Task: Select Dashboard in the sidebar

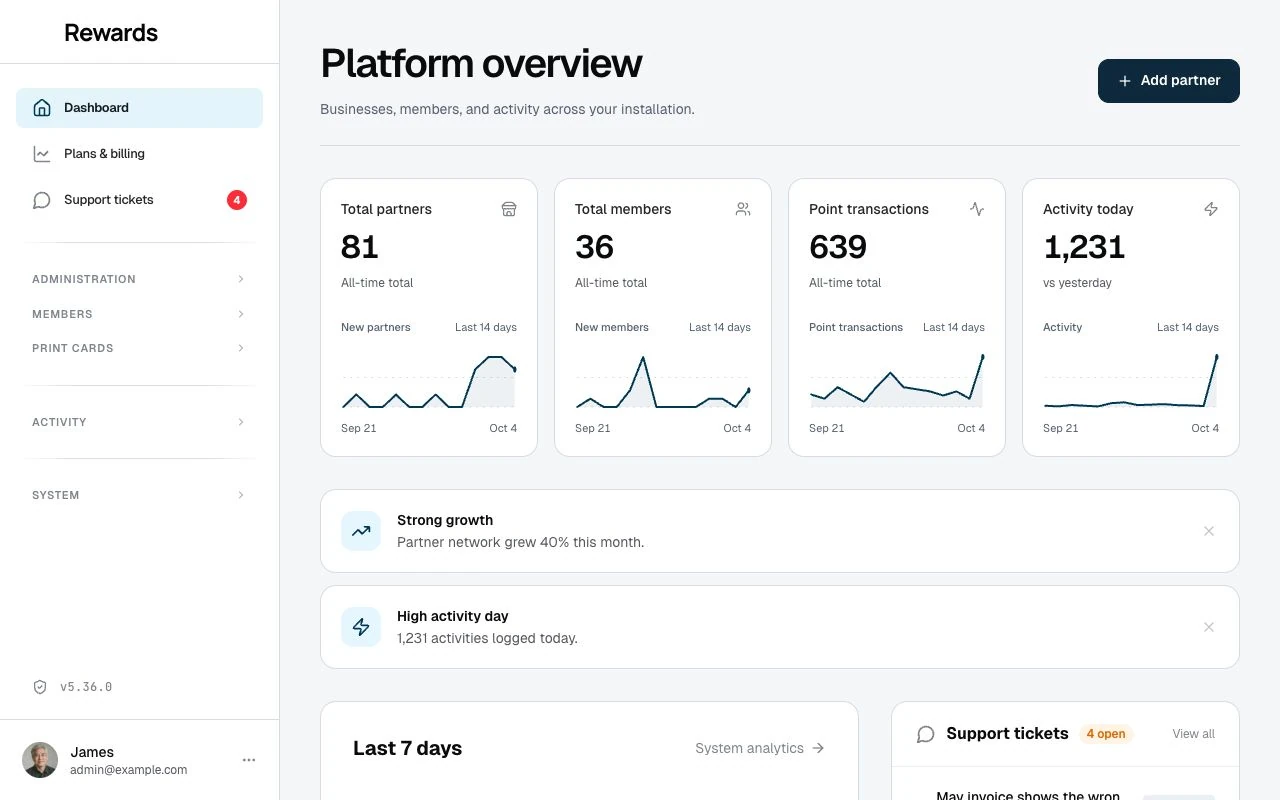Action: (139, 108)
